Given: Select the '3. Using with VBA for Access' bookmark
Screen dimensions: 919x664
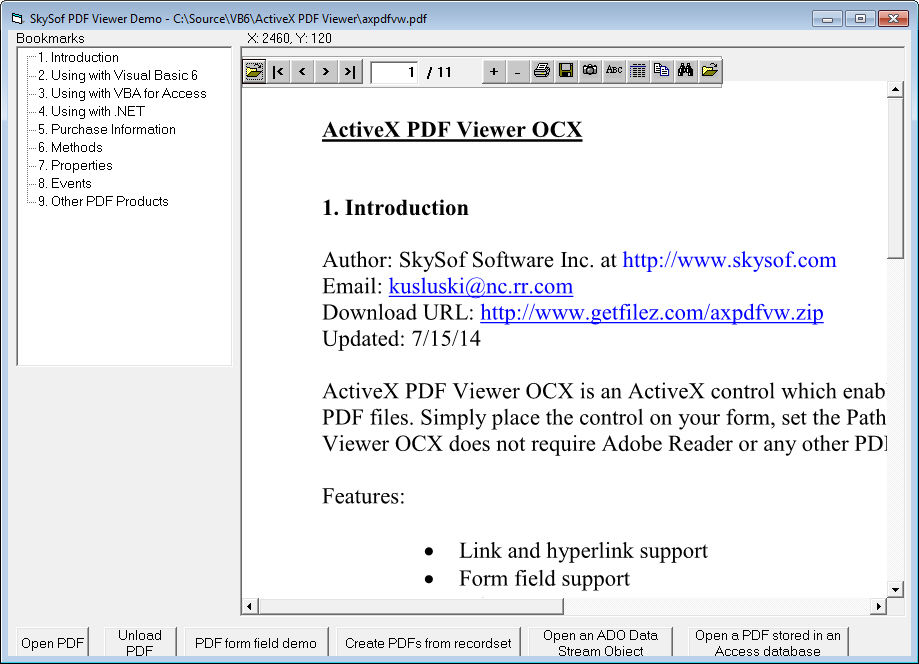Looking at the screenshot, I should click(x=122, y=93).
